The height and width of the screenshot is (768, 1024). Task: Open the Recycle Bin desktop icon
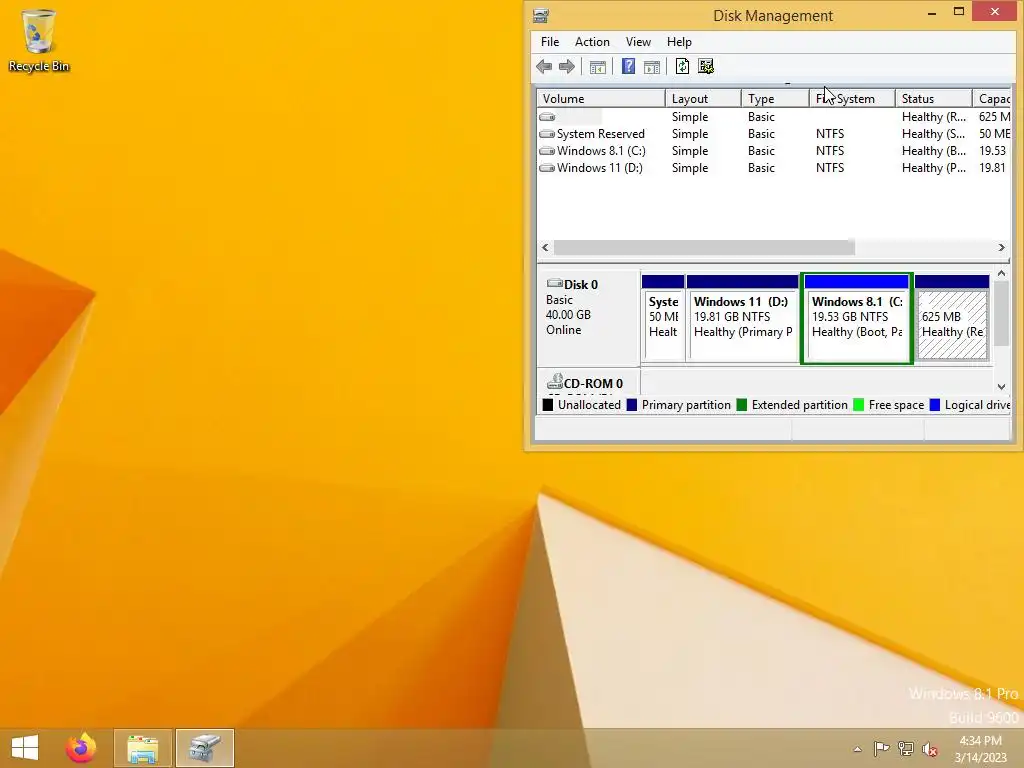click(39, 40)
